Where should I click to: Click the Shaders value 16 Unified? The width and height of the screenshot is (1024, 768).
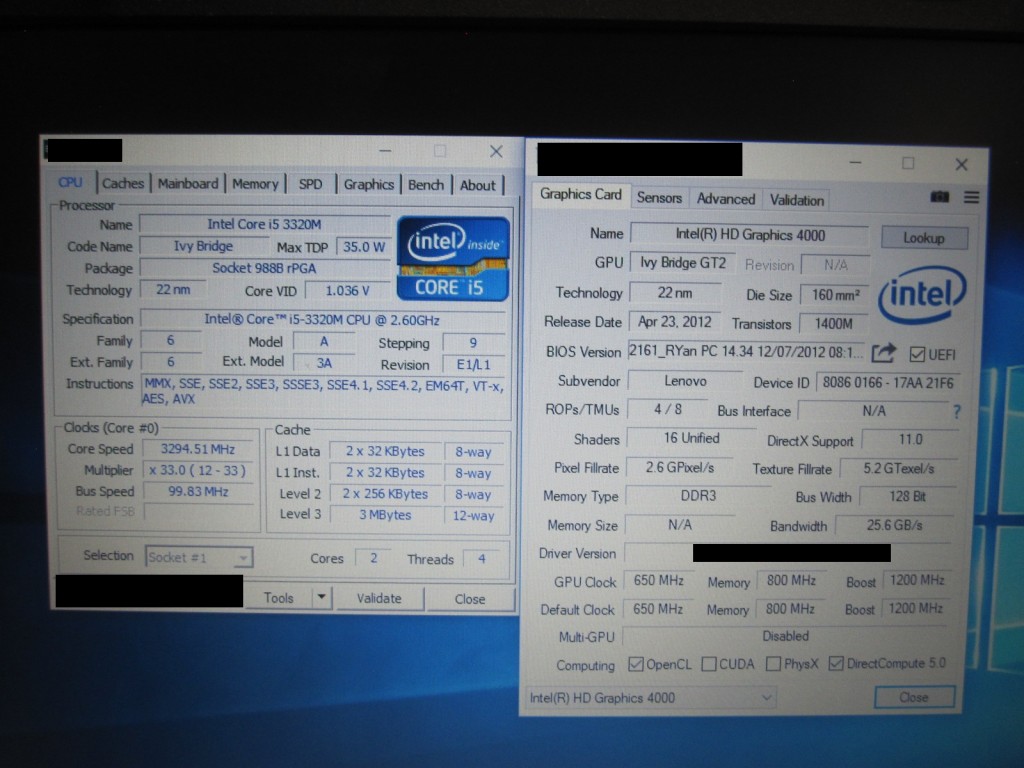point(692,438)
